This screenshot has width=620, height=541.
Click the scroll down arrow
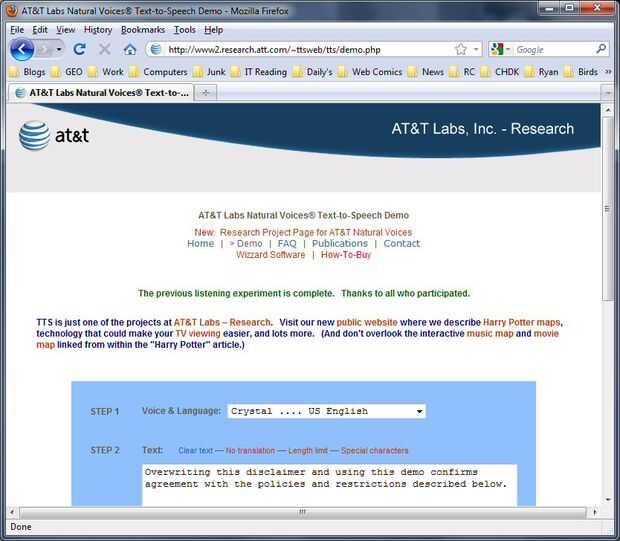coord(608,499)
